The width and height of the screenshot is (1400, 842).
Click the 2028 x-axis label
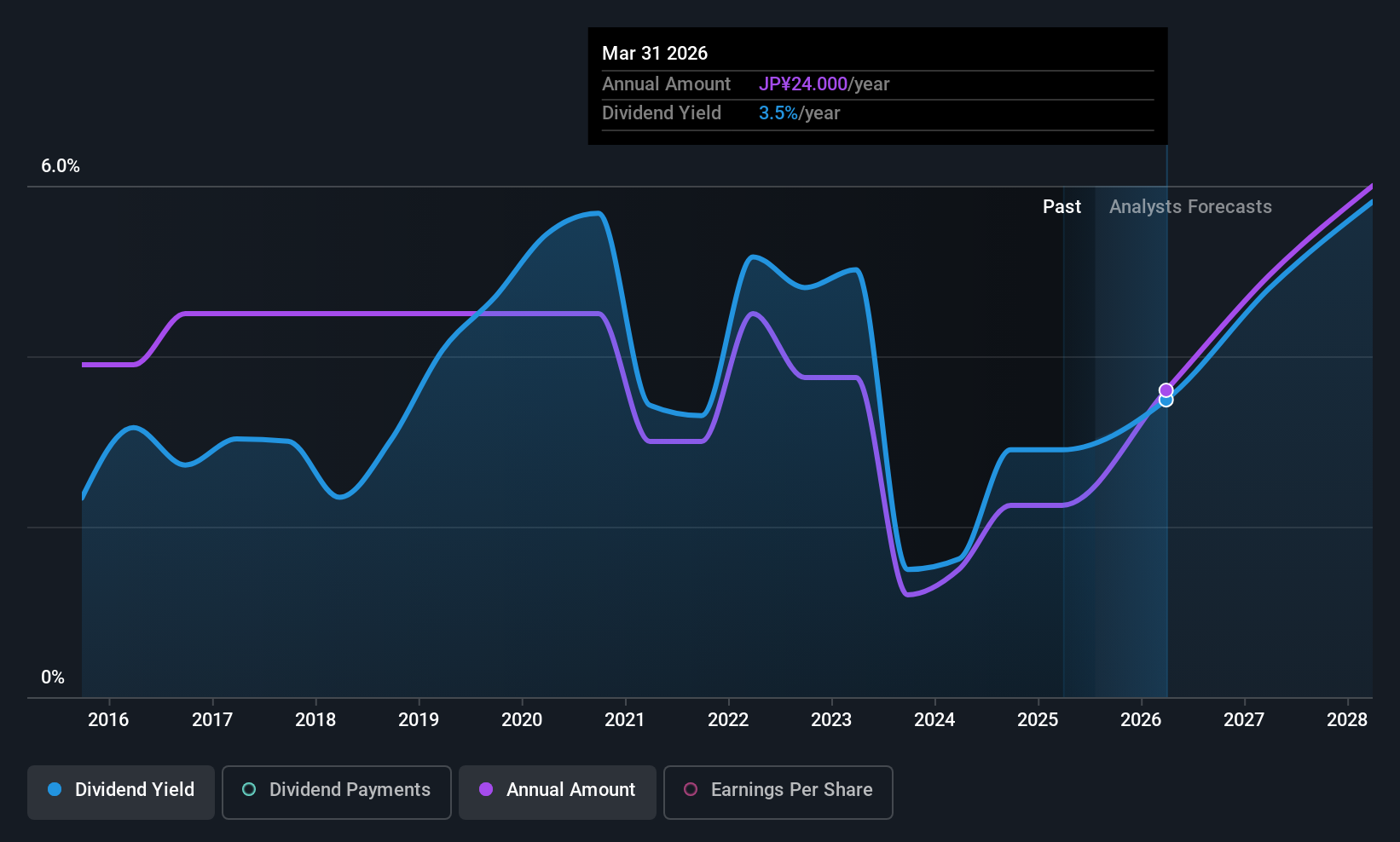tap(1347, 719)
